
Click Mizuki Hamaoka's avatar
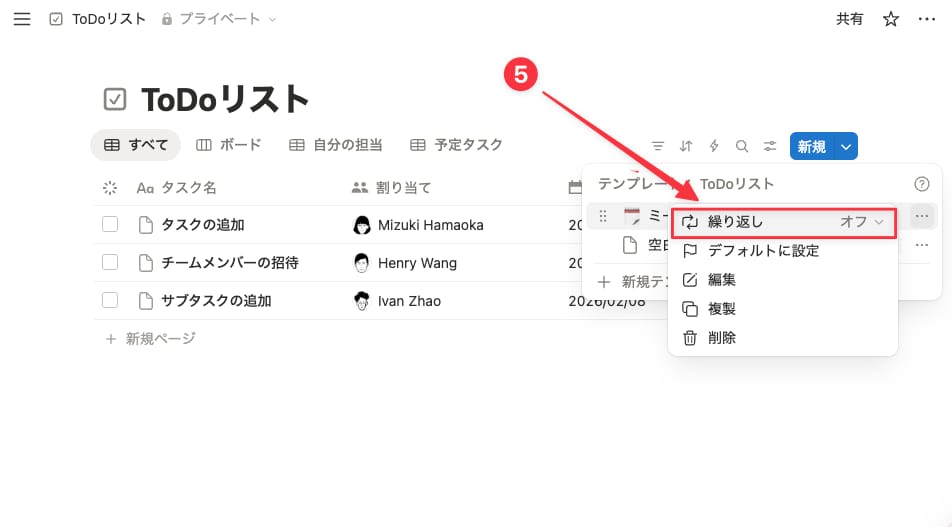pos(362,225)
